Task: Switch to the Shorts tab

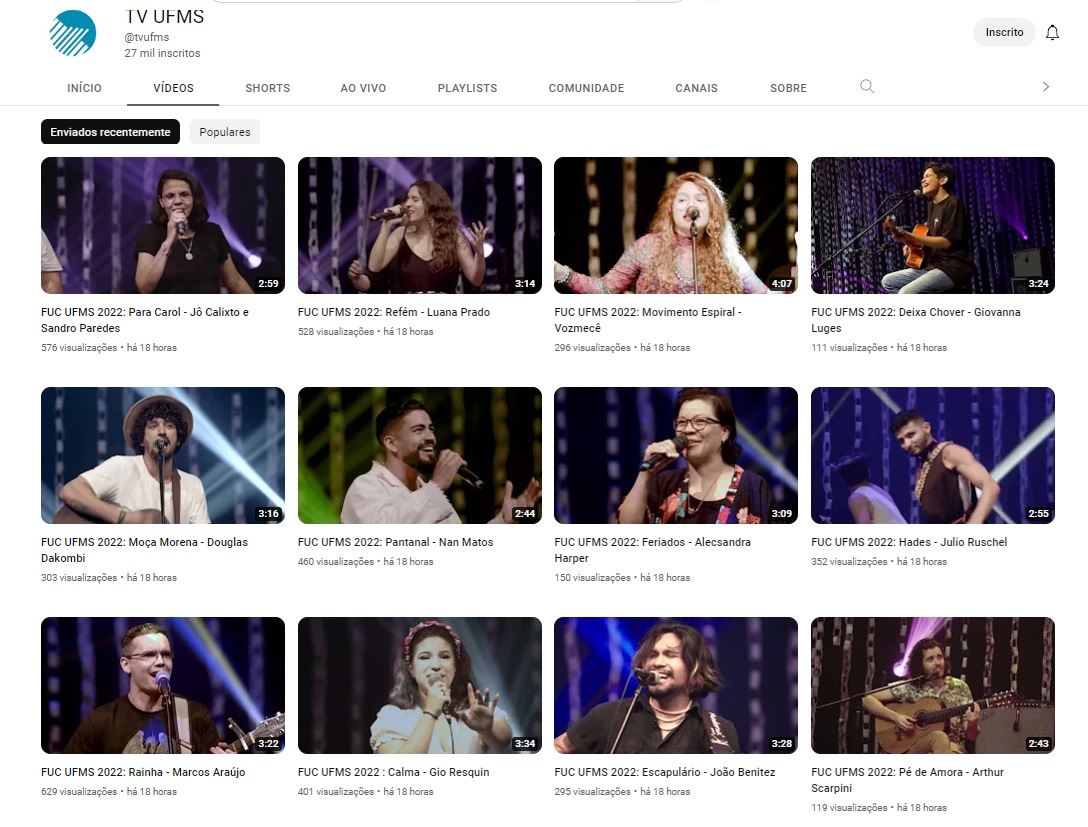Action: 267,88
